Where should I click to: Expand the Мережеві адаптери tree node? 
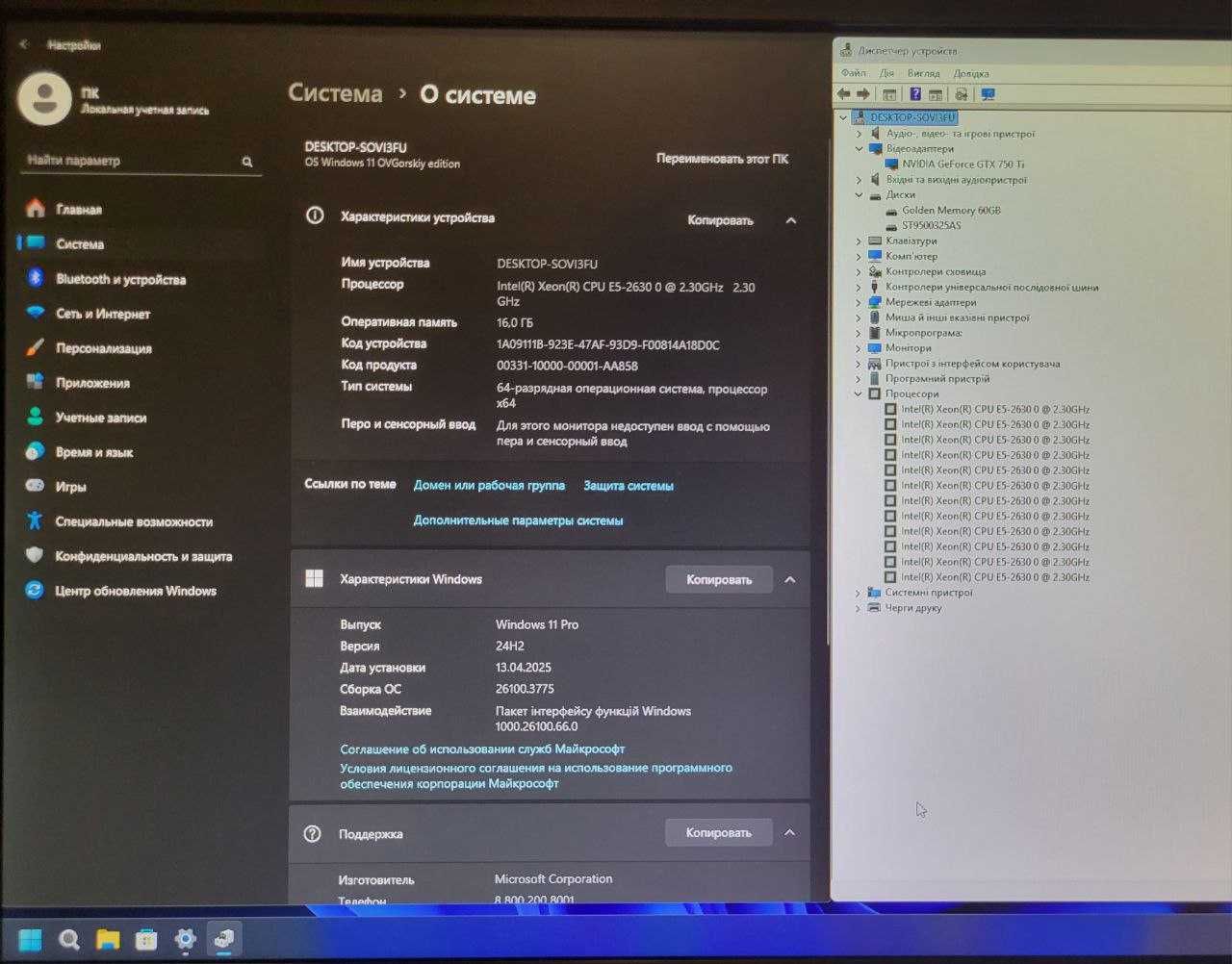pos(859,302)
